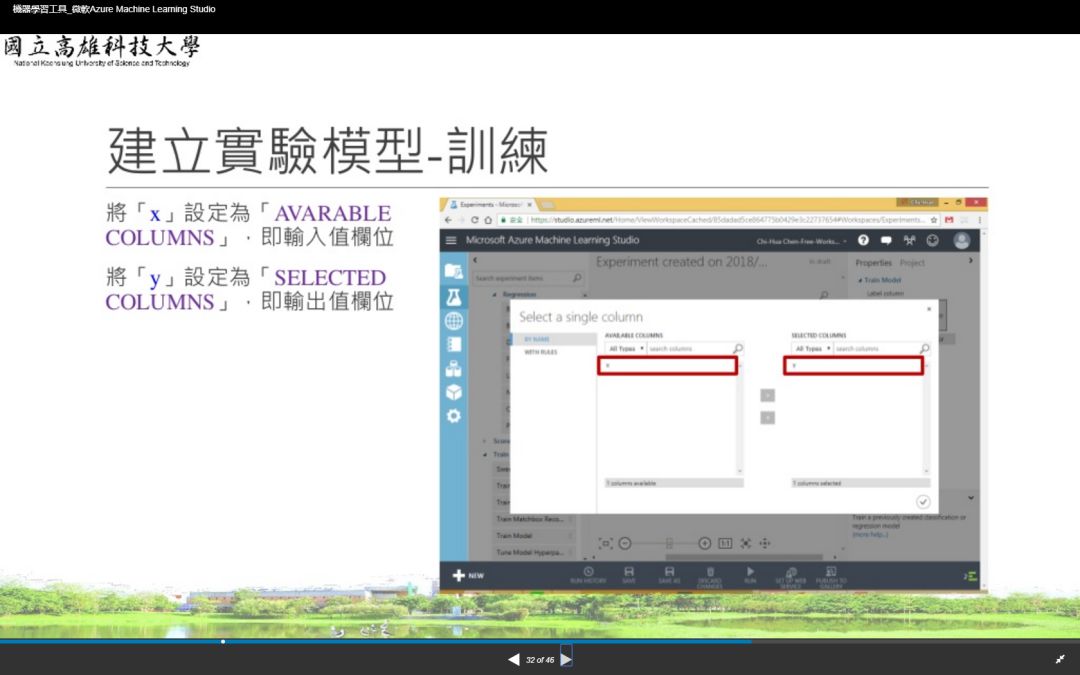Switch to the Project tab
Screen dimensions: 1080x675
click(912, 262)
